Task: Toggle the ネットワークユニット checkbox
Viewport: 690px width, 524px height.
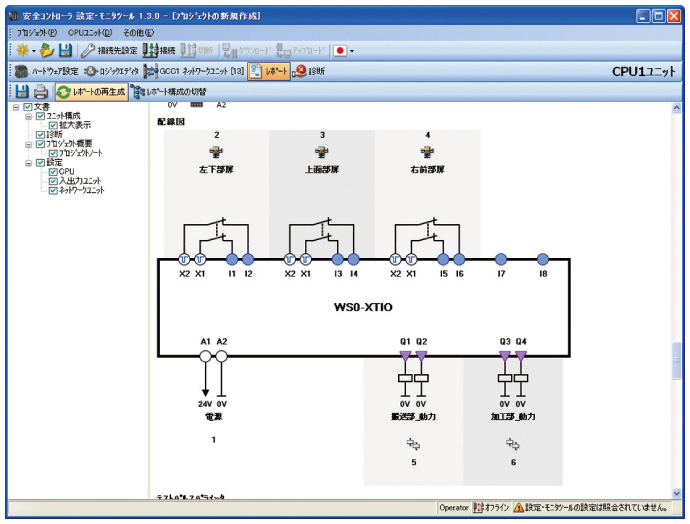Action: coord(54,190)
